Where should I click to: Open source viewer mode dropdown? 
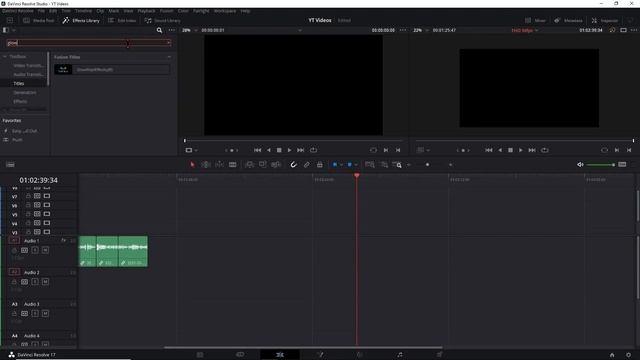point(191,150)
